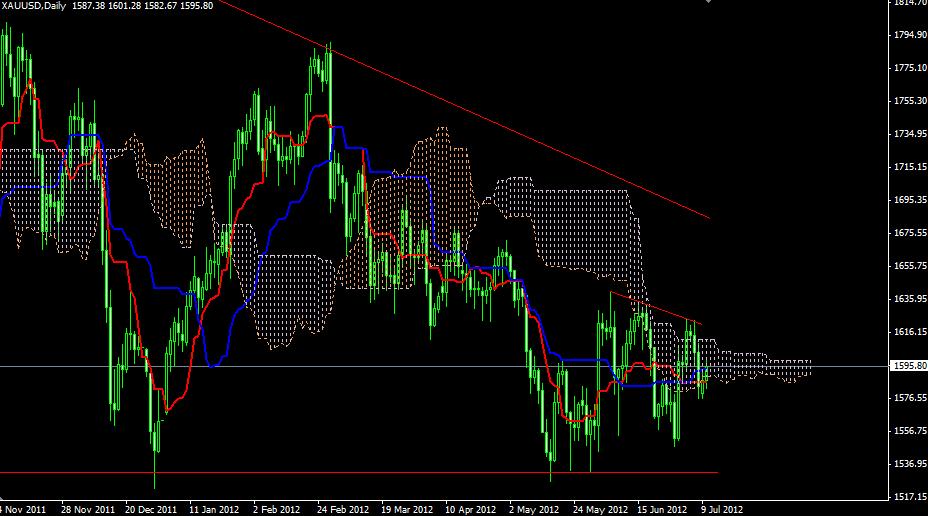Image resolution: width=928 pixels, height=516 pixels.
Task: Select the 2 May 2012 date label
Action: (x=533, y=509)
